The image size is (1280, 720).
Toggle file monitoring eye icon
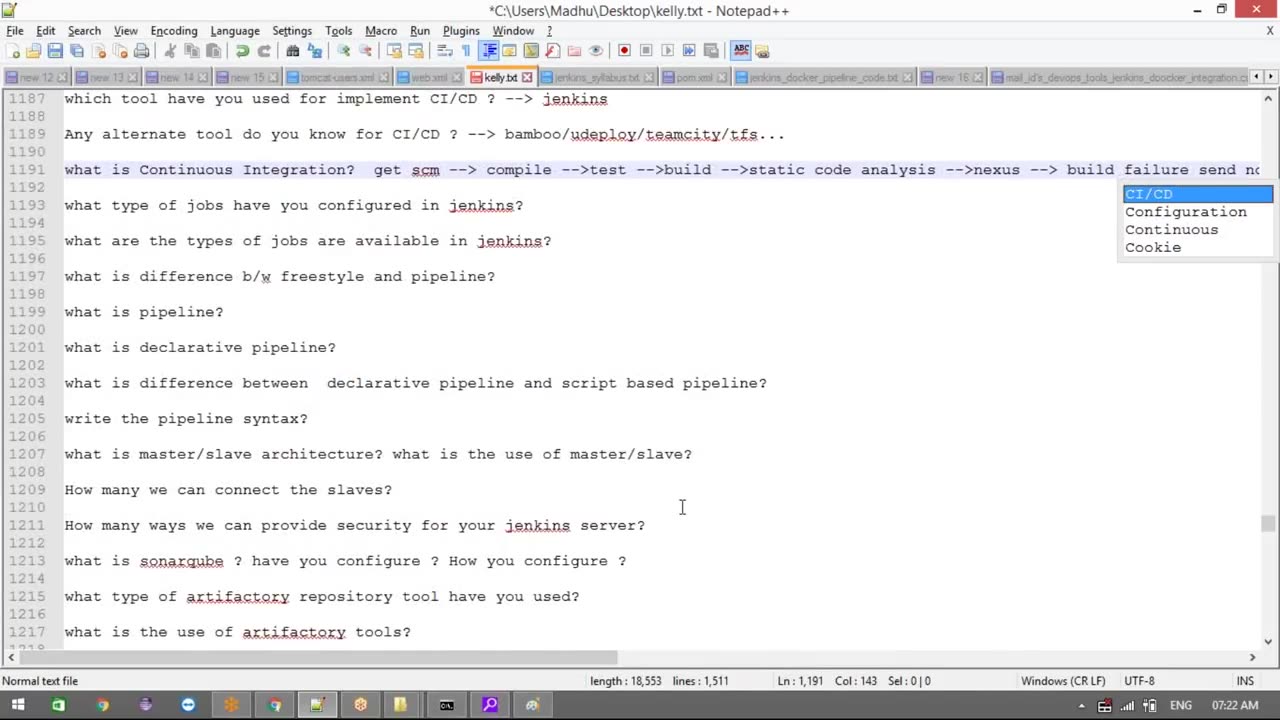click(596, 51)
